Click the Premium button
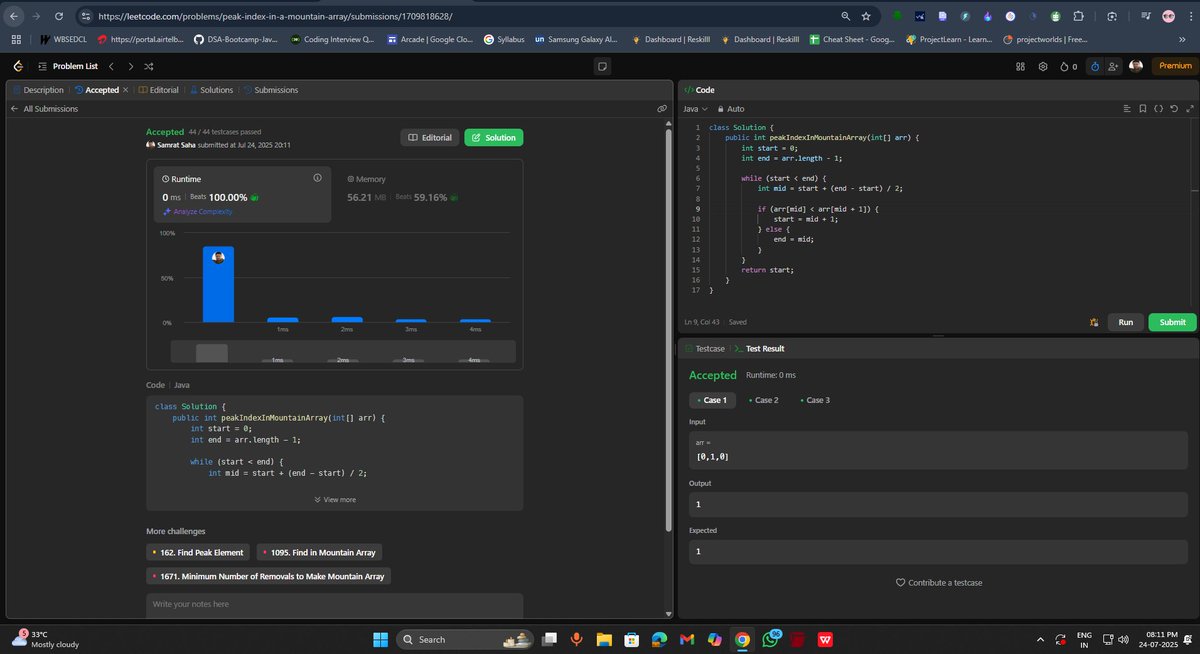 click(1175, 66)
